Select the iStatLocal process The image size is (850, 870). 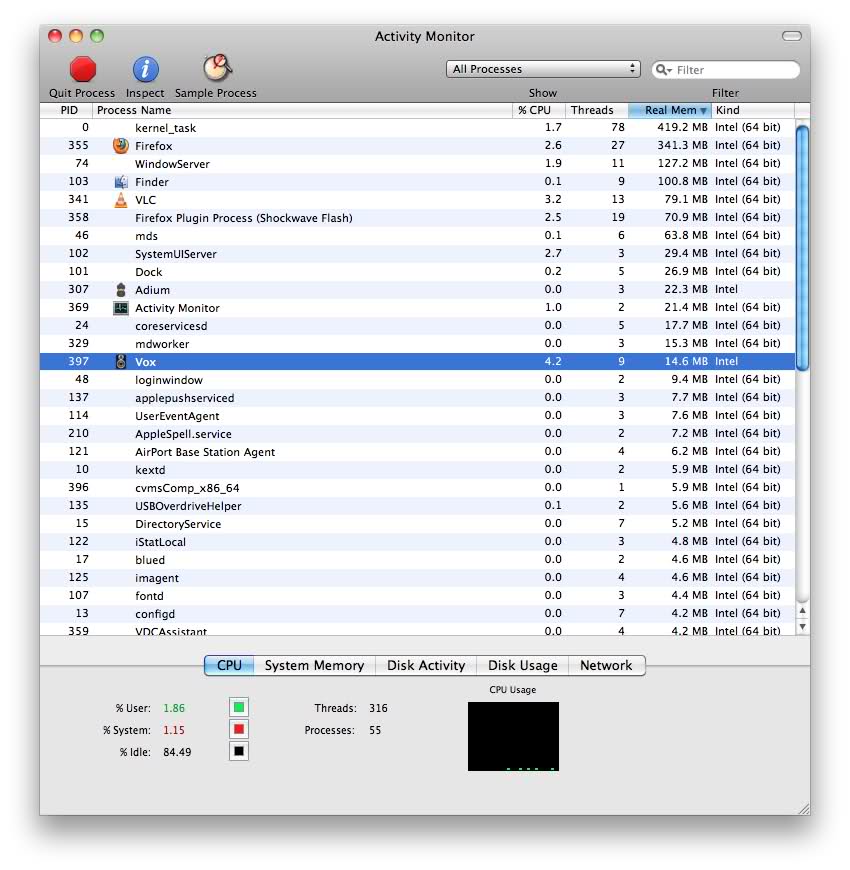417,542
